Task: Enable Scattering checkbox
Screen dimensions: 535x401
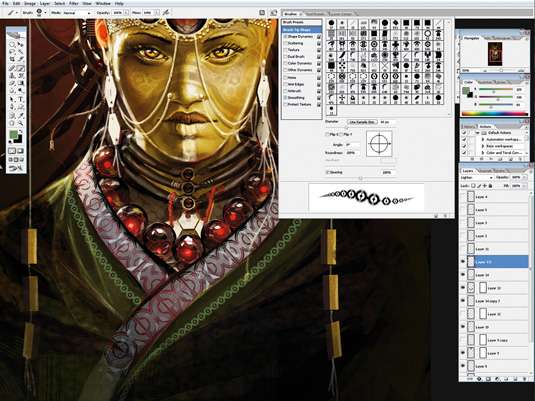Action: (285, 43)
